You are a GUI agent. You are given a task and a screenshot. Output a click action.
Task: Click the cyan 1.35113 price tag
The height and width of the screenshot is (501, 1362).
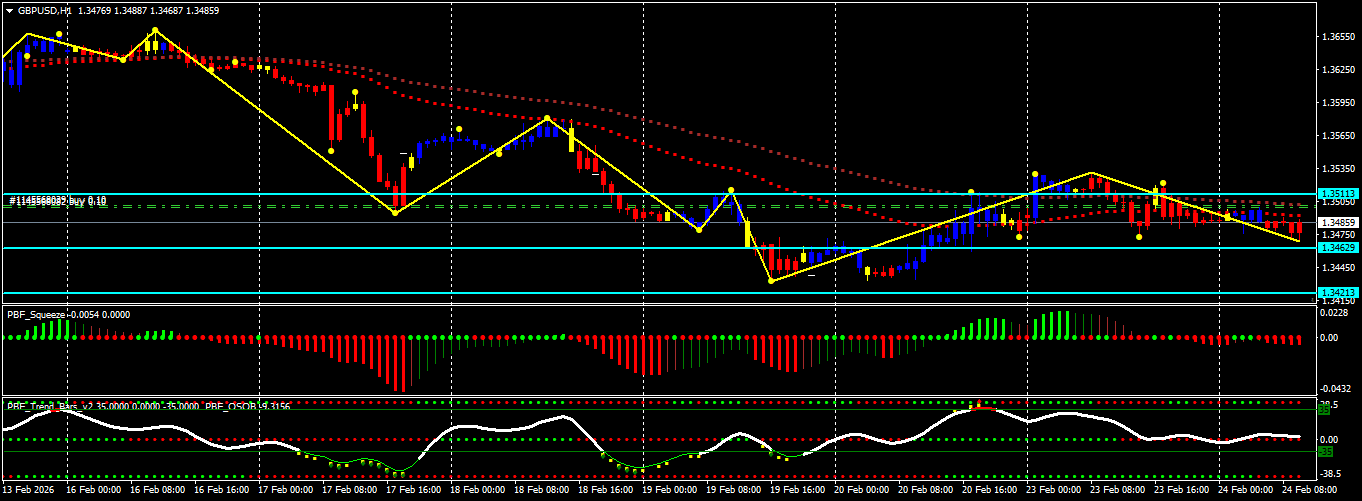[x=1338, y=194]
